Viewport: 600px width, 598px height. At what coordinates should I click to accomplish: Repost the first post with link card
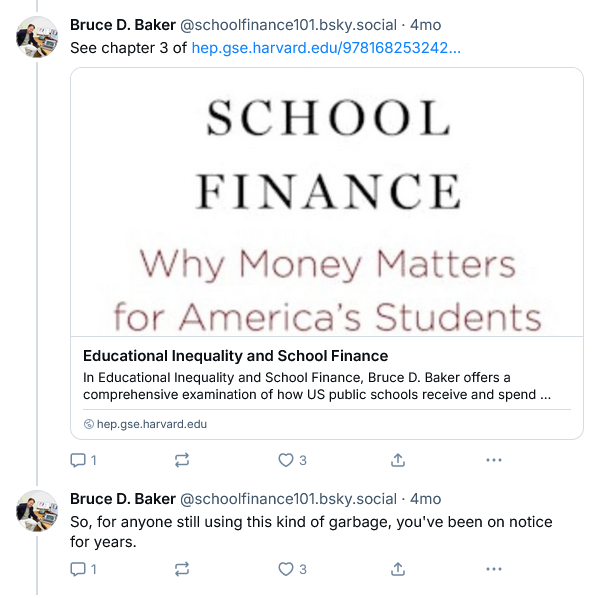click(x=182, y=460)
